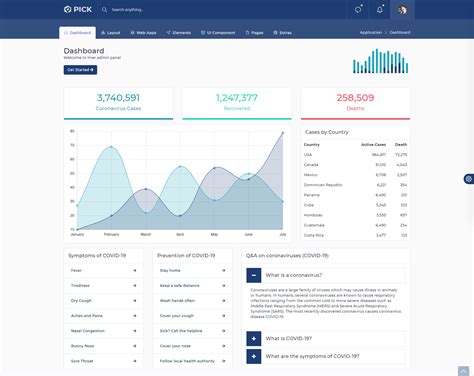Collapse the What is a coronavirus? question
The image size is (474, 376).
(x=254, y=275)
